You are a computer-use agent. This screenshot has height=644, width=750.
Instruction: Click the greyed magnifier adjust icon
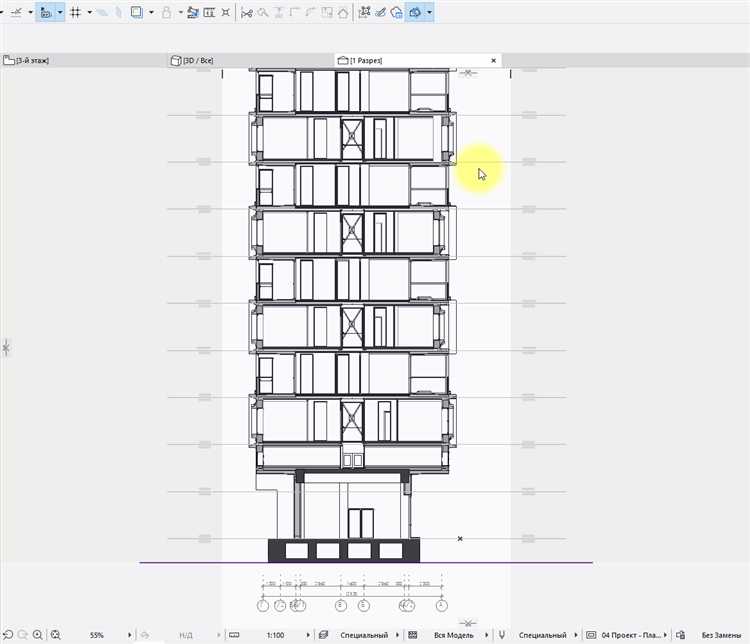[x=263, y=12]
